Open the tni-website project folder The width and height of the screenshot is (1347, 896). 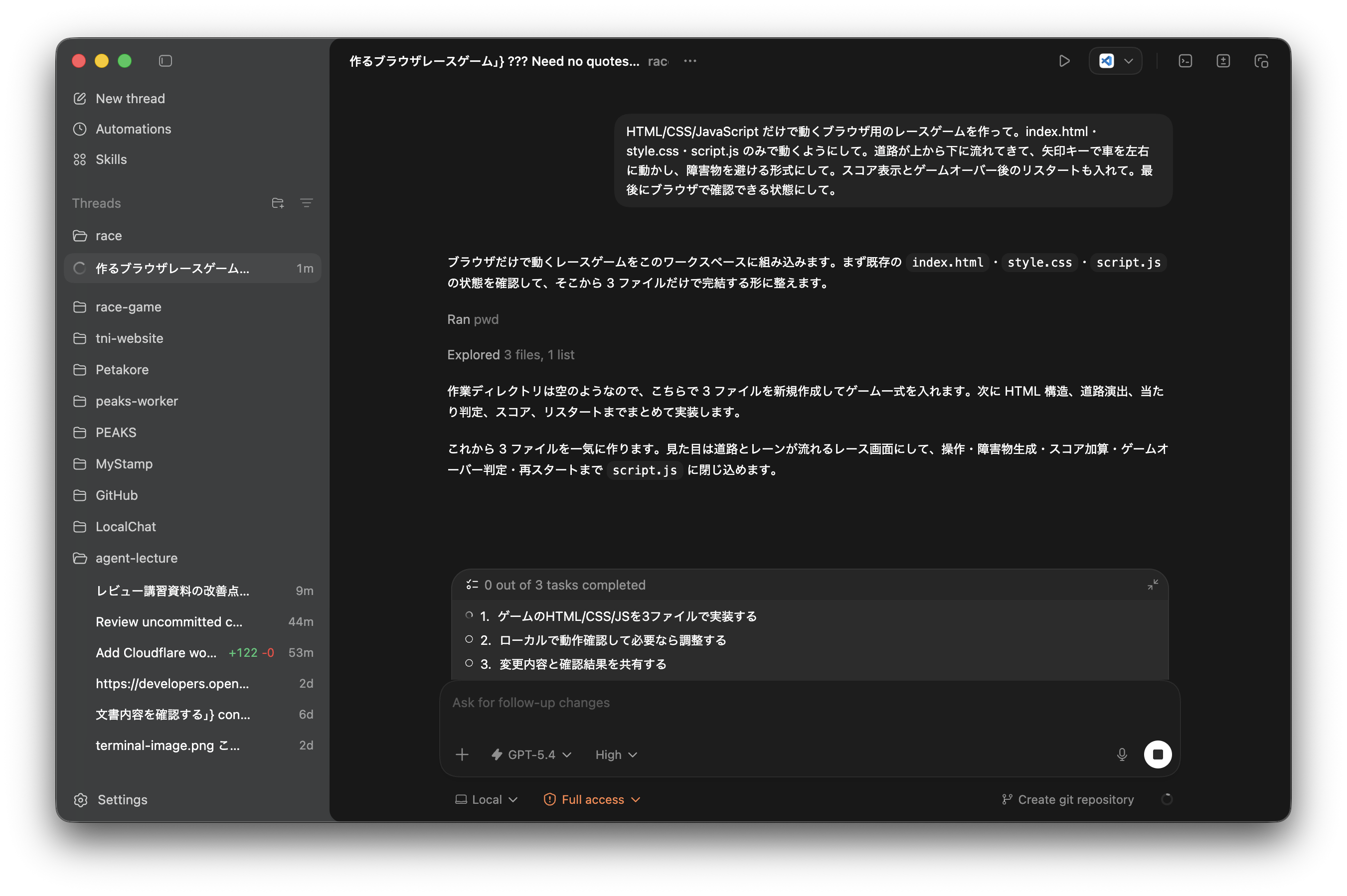tap(192, 338)
